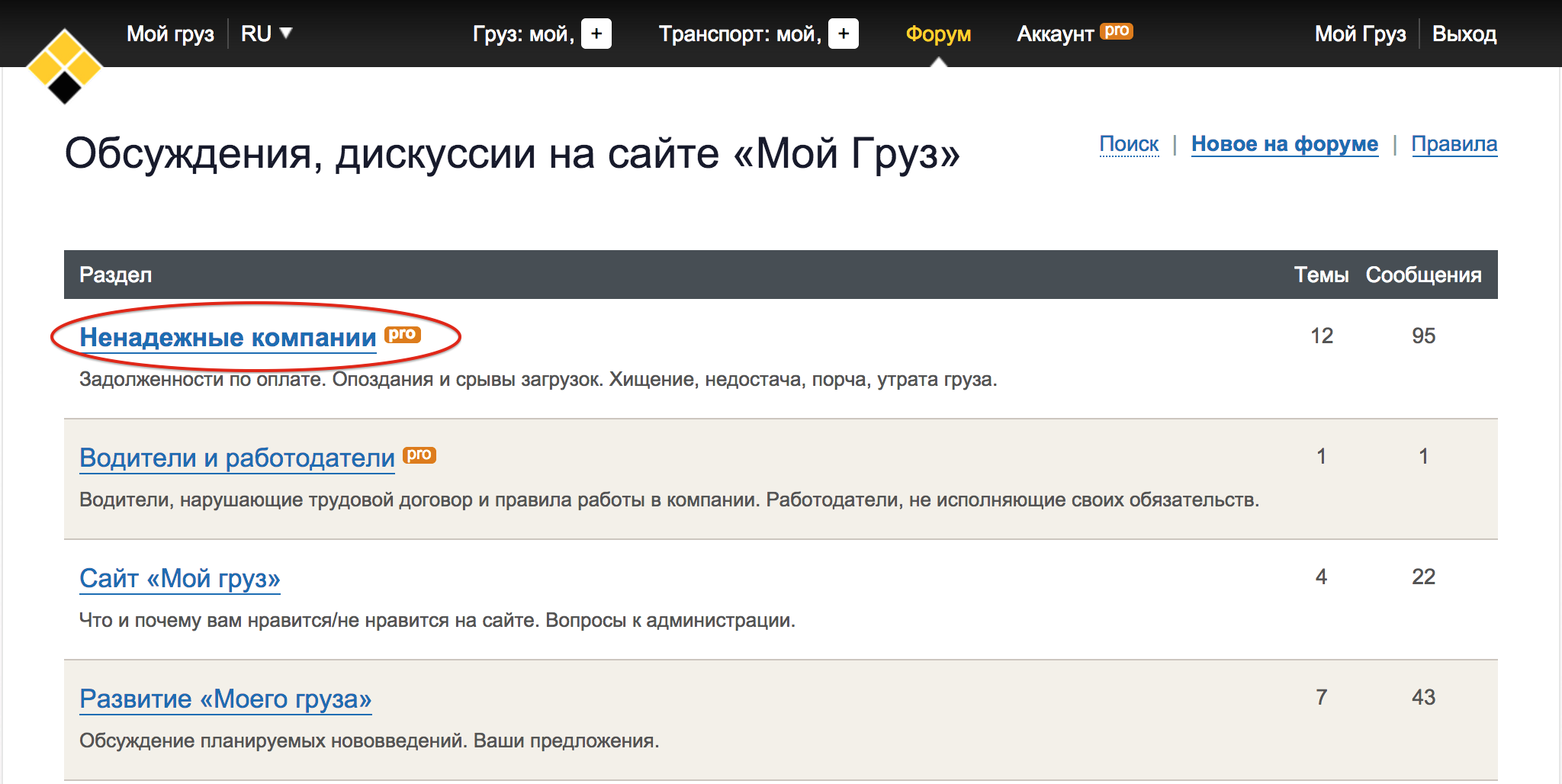The width and height of the screenshot is (1562, 784).
Task: Open Новое на форуме link
Action: point(1284,144)
